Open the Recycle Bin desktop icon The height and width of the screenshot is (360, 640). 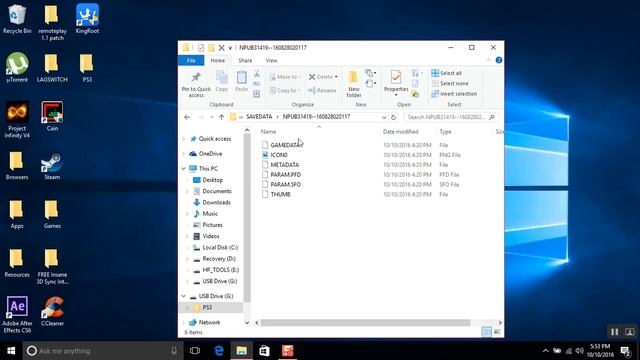point(17,19)
